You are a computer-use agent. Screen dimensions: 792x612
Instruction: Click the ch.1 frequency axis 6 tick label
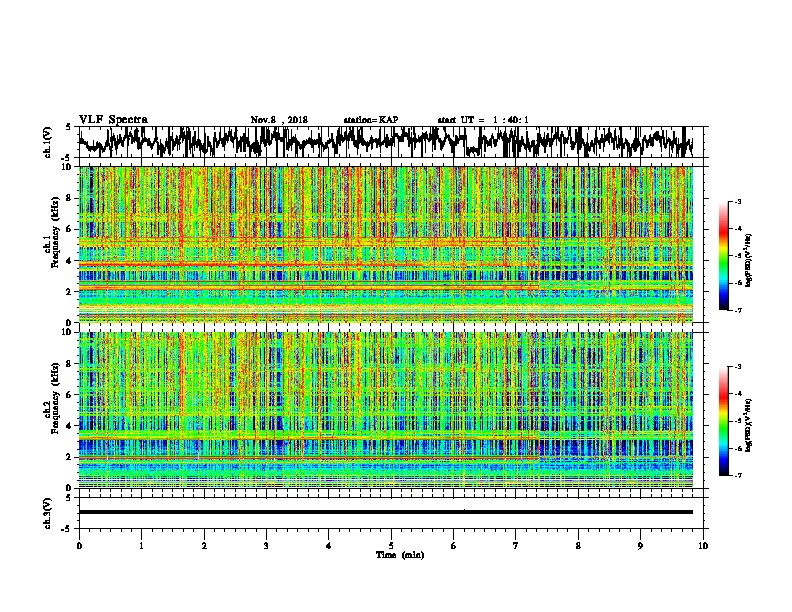[x=71, y=230]
